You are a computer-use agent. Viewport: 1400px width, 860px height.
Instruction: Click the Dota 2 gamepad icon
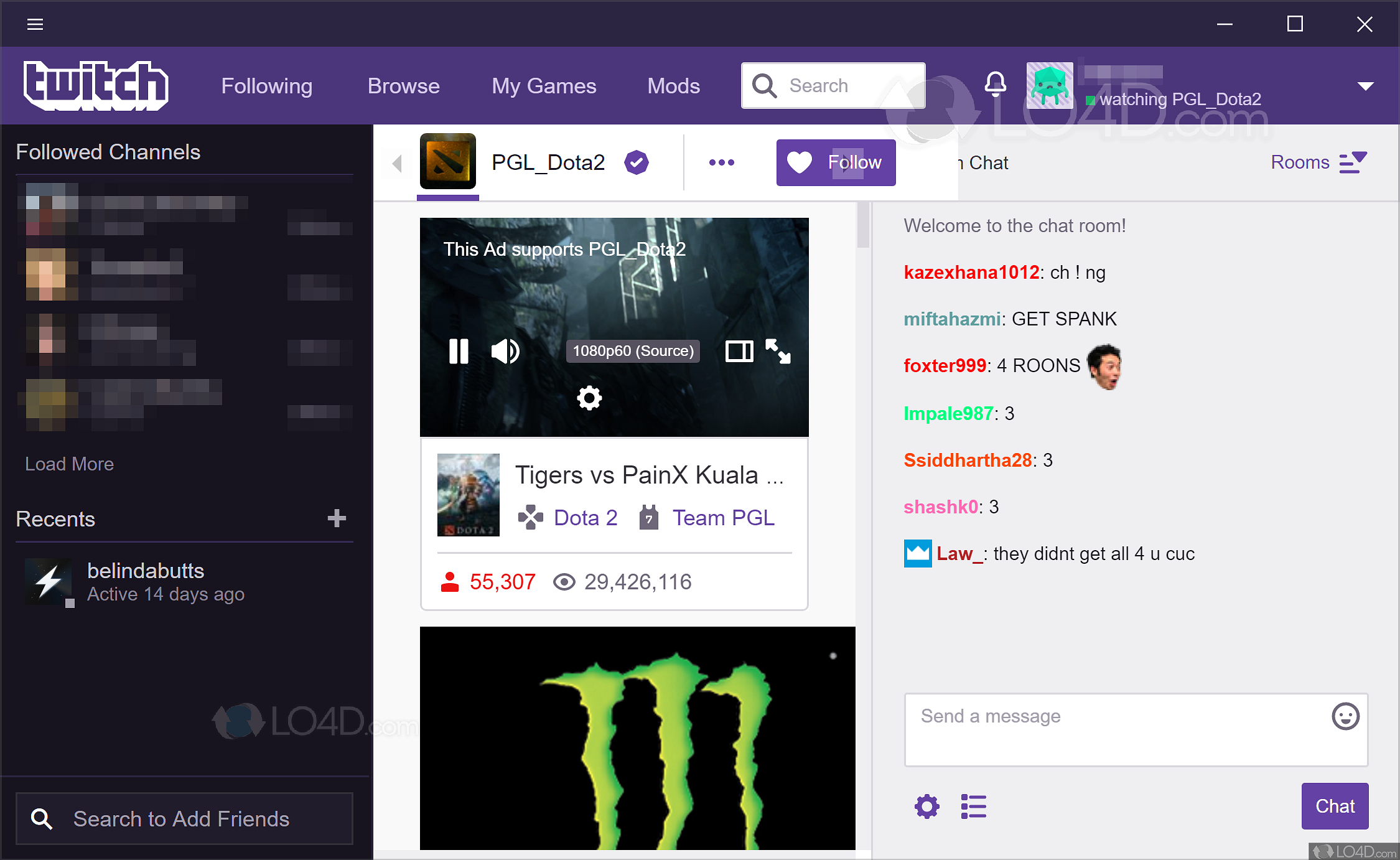click(x=530, y=517)
